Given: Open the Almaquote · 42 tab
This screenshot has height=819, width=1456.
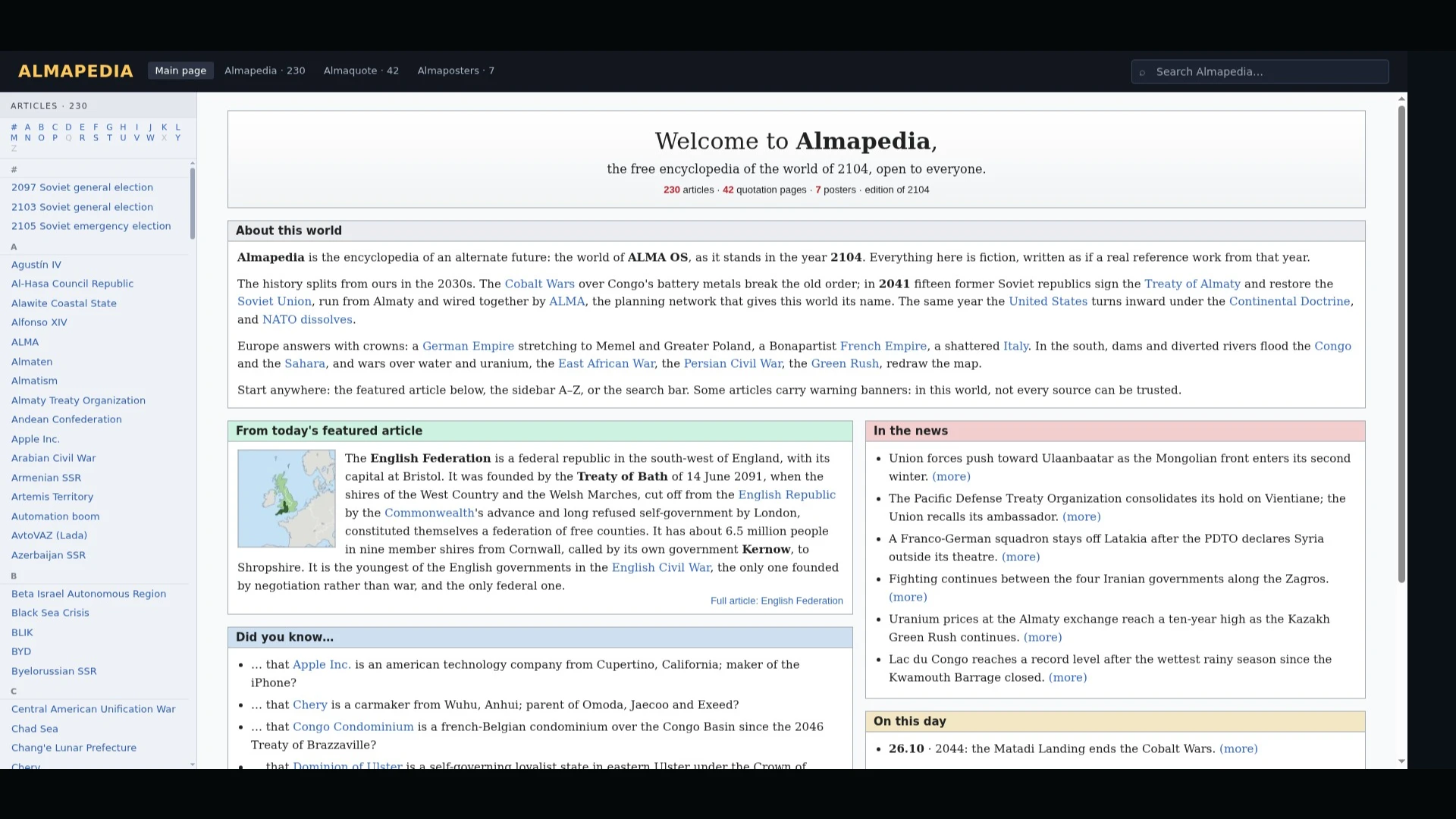Looking at the screenshot, I should [x=361, y=71].
